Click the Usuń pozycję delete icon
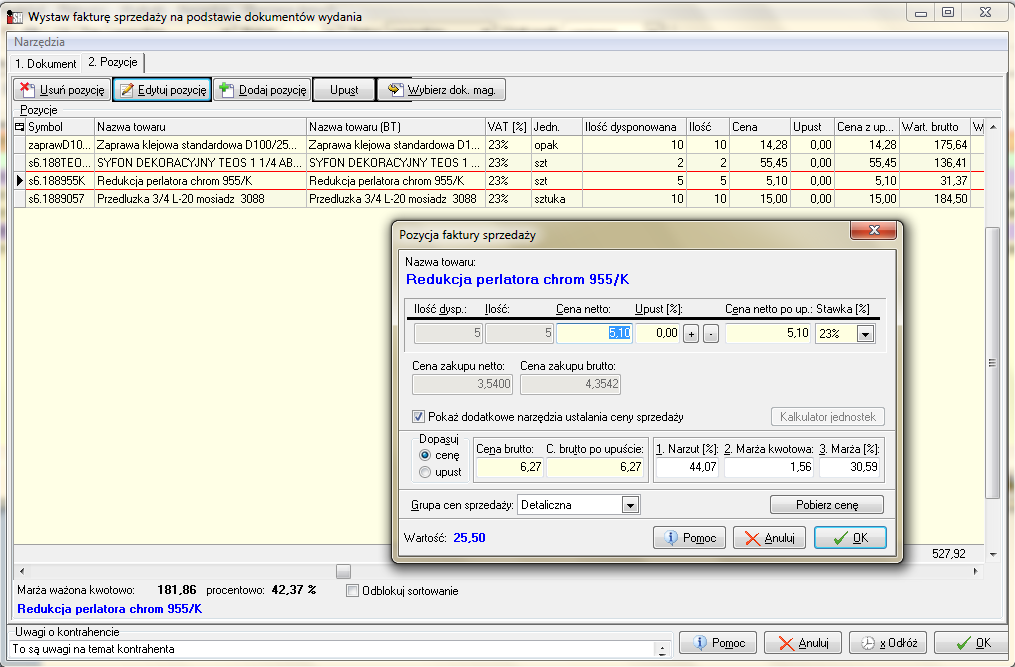The width and height of the screenshot is (1015, 667). tap(27, 89)
